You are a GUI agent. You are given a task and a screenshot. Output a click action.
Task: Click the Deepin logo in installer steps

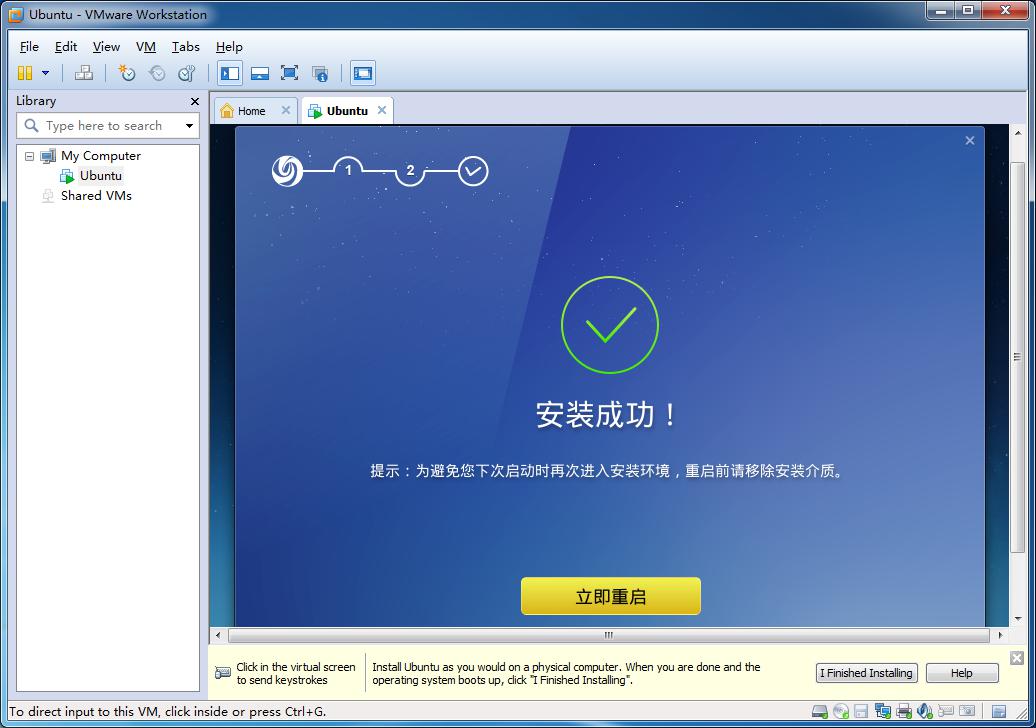click(x=287, y=171)
